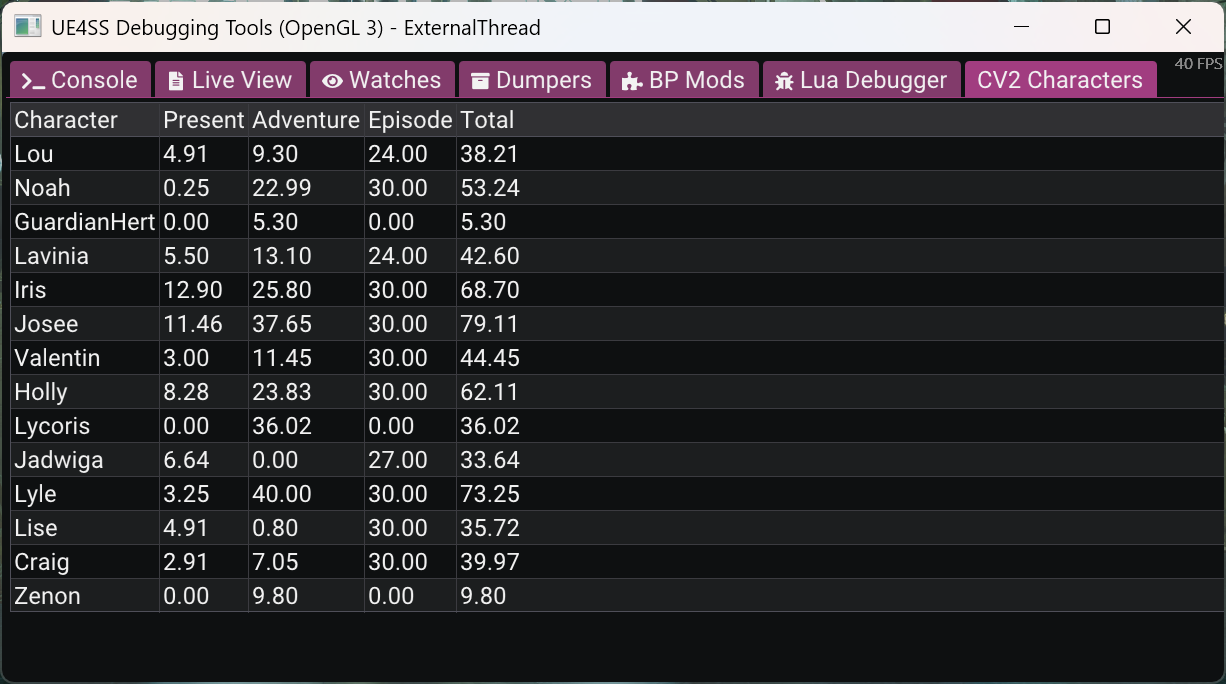Click the Character column header
This screenshot has width=1226, height=684.
66,120
